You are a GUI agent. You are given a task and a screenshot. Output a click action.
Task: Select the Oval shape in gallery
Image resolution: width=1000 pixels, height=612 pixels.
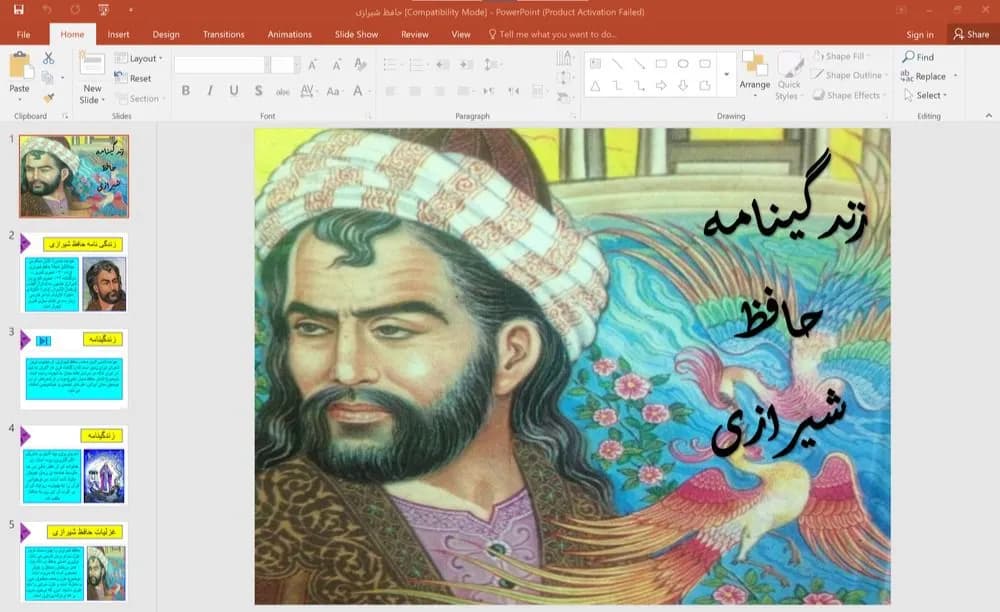pyautogui.click(x=683, y=64)
